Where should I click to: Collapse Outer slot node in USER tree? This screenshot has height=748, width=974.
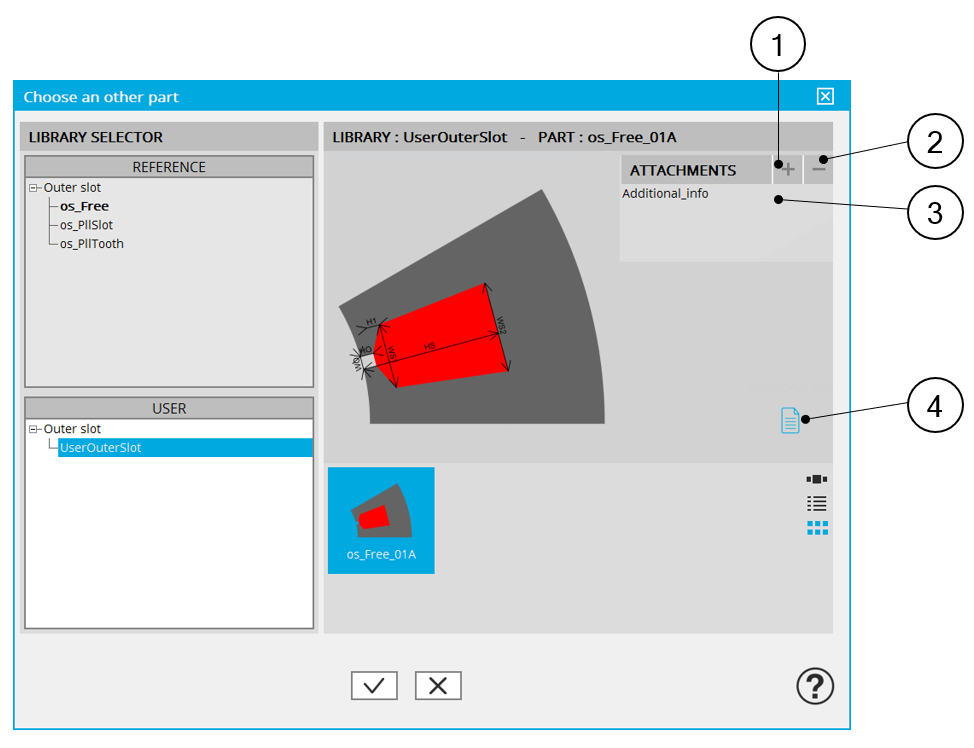tap(34, 429)
